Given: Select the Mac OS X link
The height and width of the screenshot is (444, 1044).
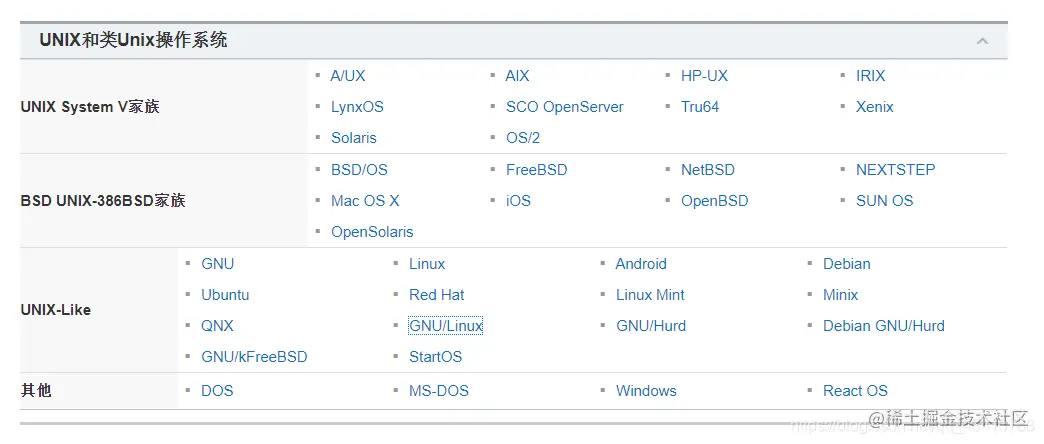Looking at the screenshot, I should tap(365, 201).
